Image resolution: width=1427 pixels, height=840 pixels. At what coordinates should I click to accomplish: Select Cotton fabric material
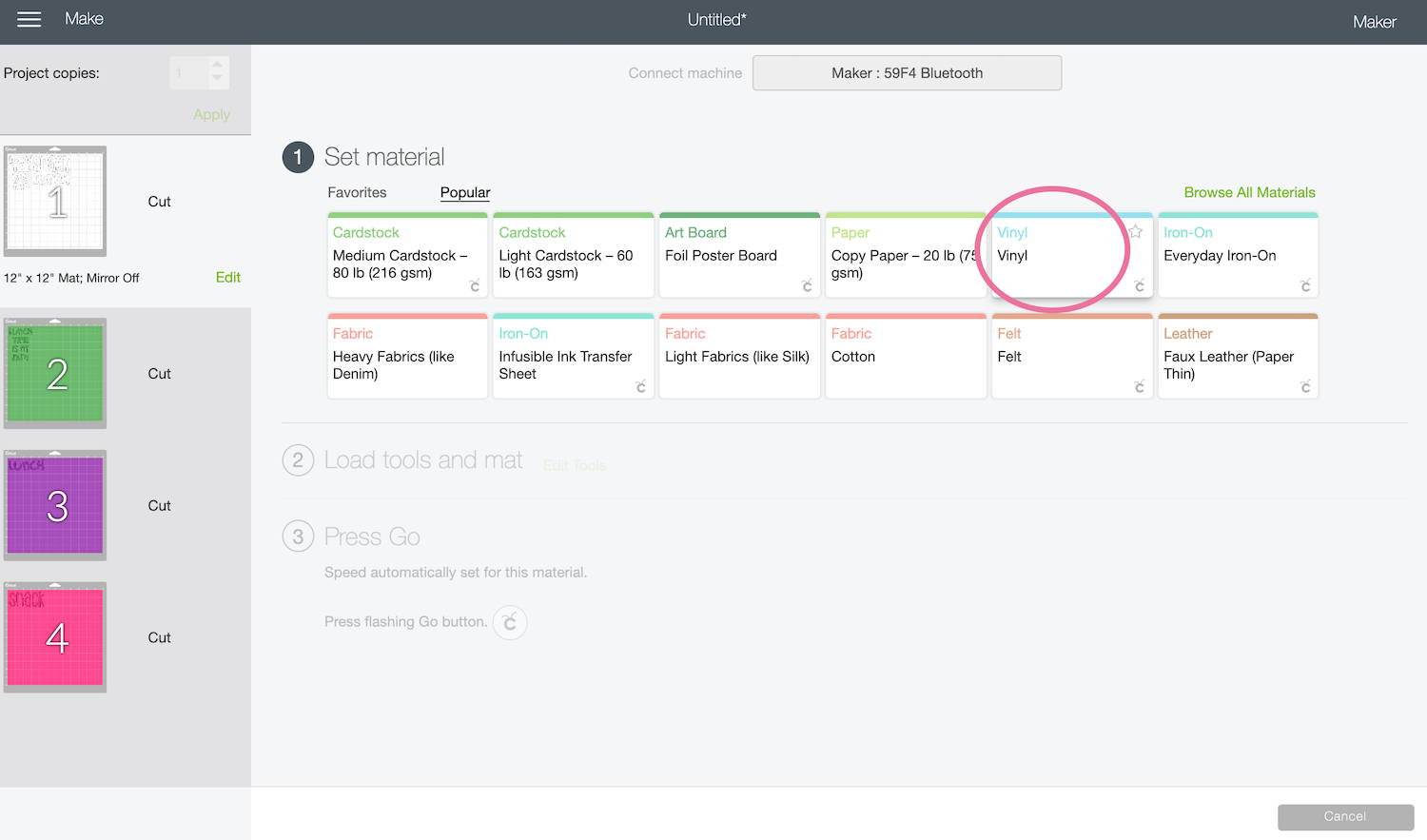point(905,356)
